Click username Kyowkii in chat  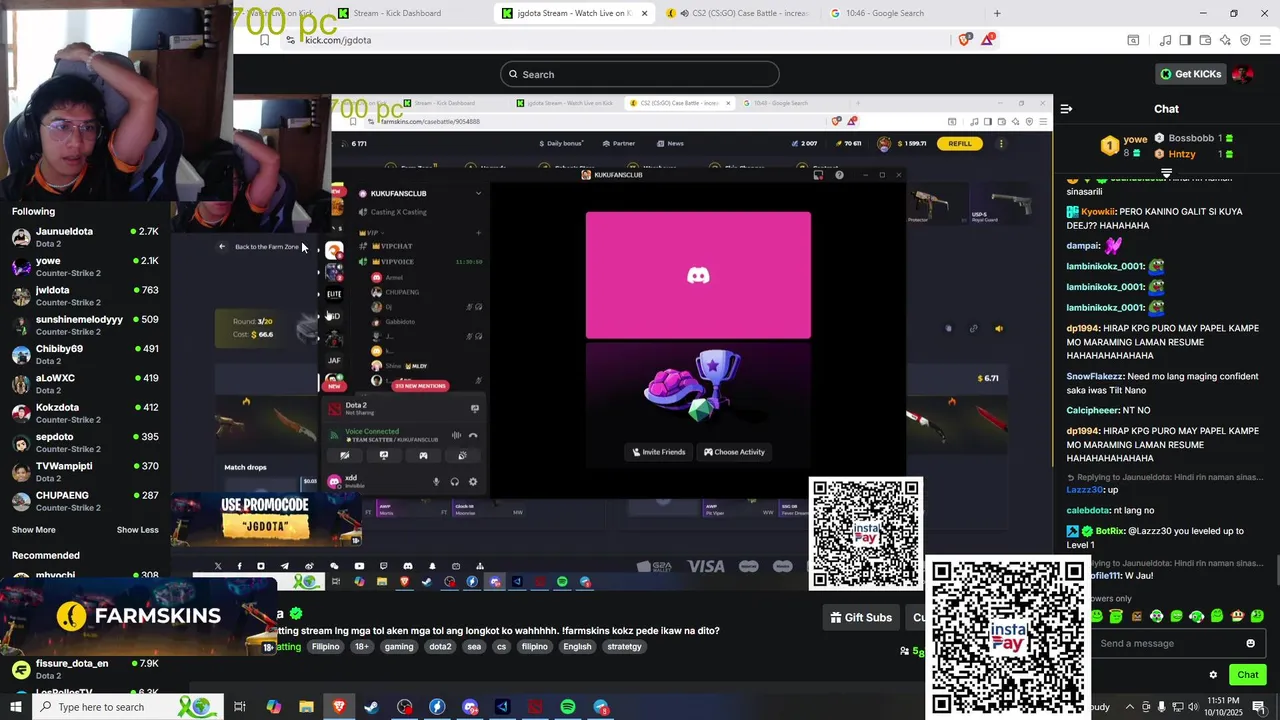tap(1097, 212)
